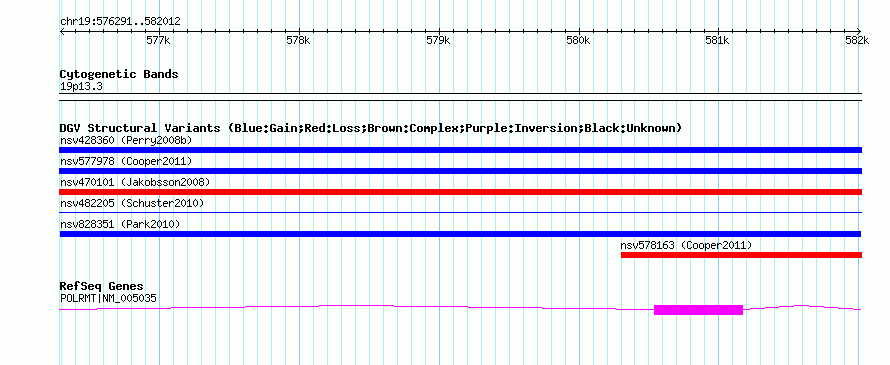Click the chr19:576291..582012 coordinate label
Image resolution: width=890 pixels, height=365 pixels.
[120, 22]
